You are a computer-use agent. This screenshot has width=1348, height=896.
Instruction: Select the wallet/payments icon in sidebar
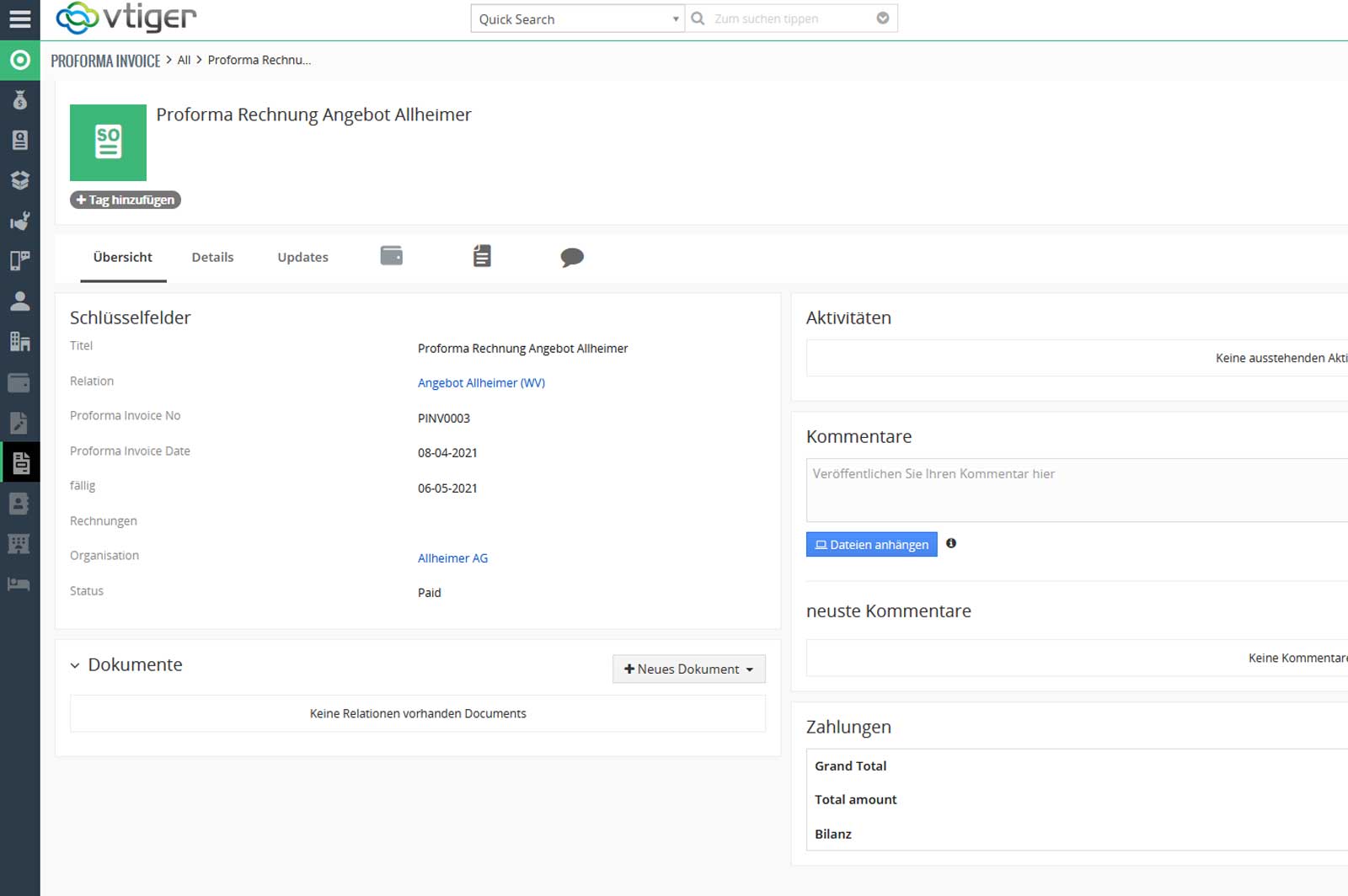tap(20, 383)
